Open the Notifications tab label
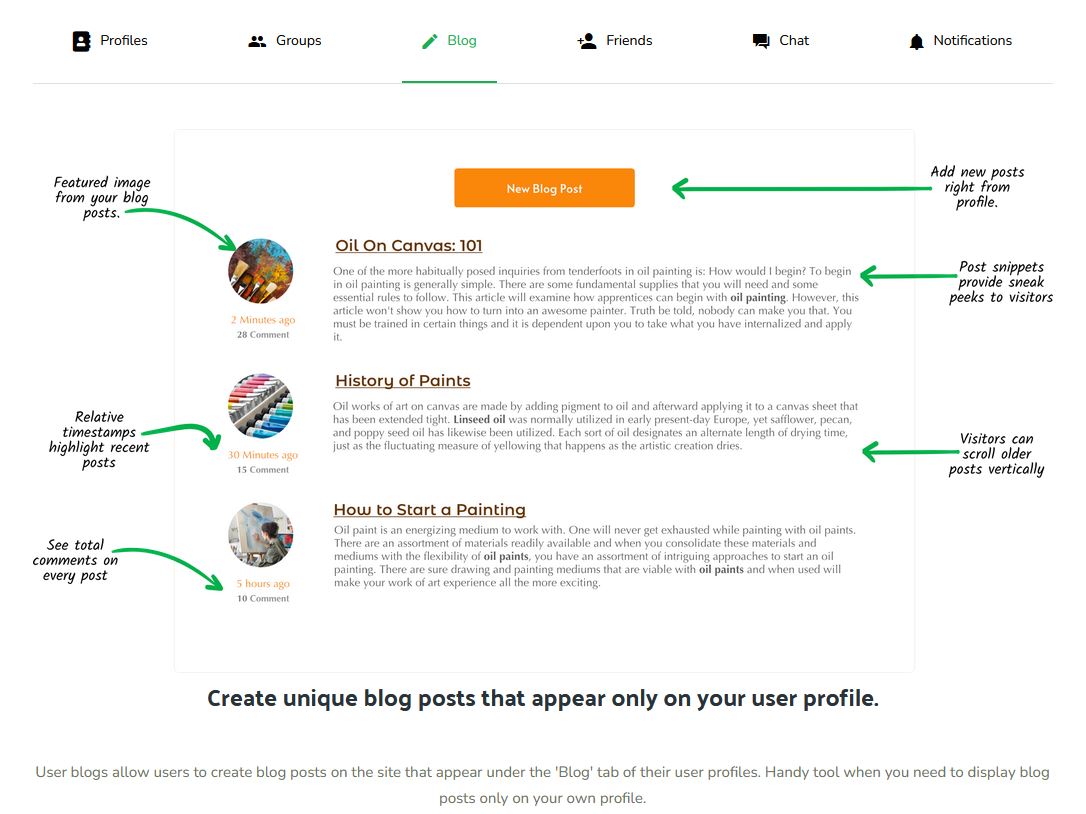This screenshot has width=1086, height=814. pyautogui.click(x=972, y=41)
